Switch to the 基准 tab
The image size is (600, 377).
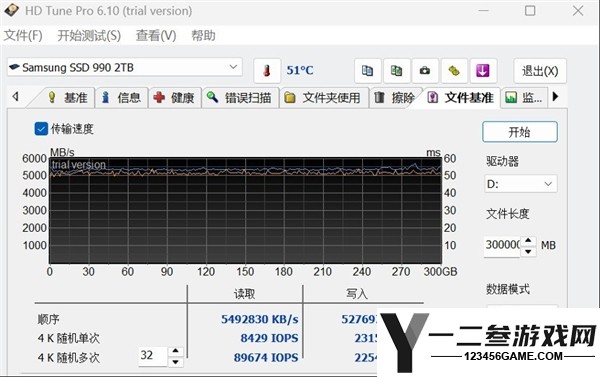[67, 98]
